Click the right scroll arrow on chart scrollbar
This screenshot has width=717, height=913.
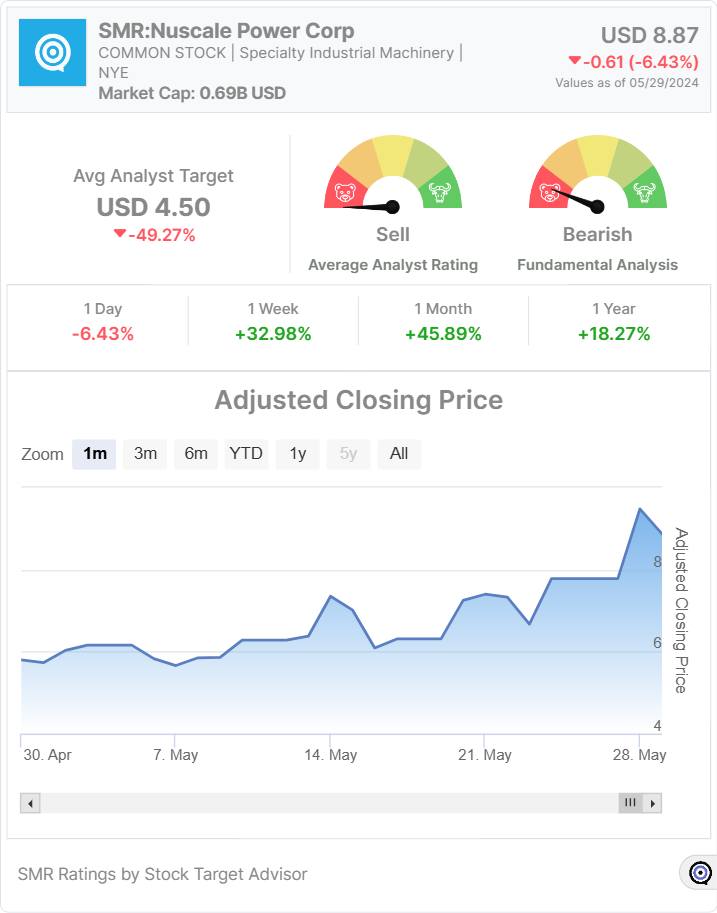coord(652,803)
